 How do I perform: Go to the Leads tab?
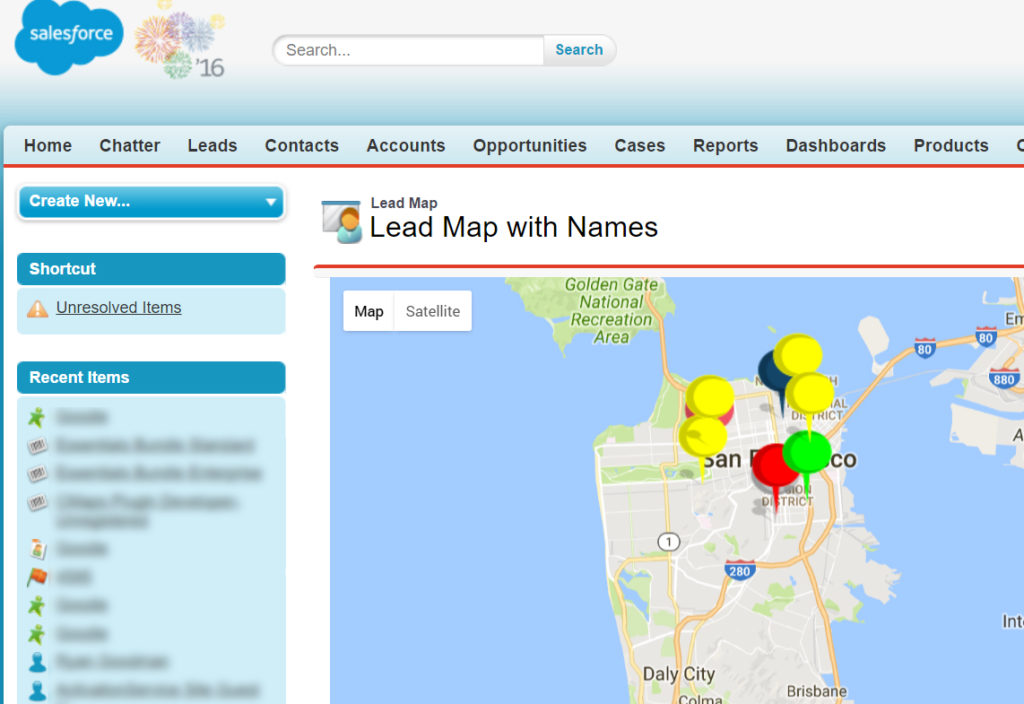point(212,146)
